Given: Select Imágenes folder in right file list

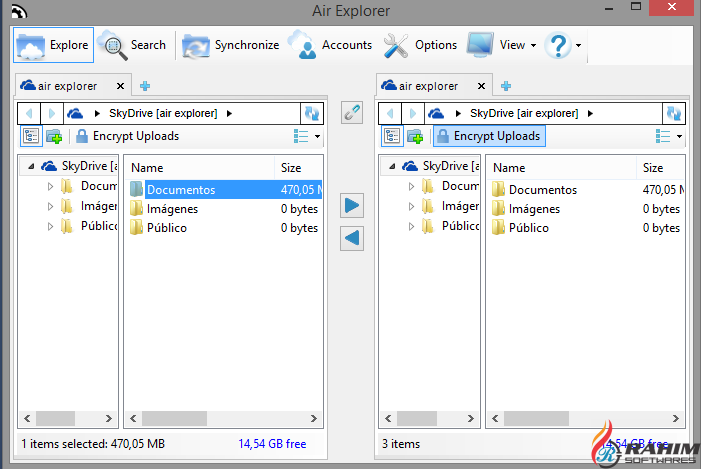Looking at the screenshot, I should [526, 209].
